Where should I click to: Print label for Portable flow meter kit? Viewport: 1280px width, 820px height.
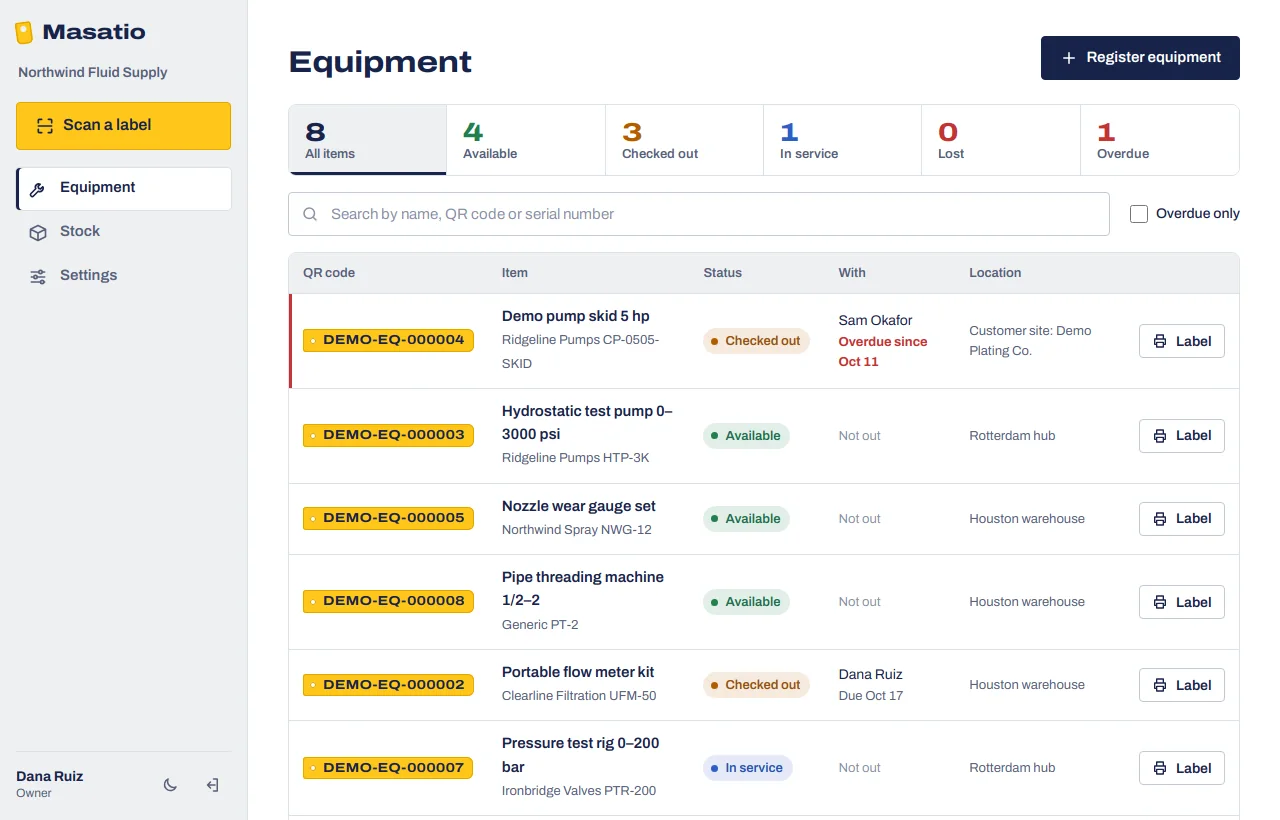(x=1182, y=685)
